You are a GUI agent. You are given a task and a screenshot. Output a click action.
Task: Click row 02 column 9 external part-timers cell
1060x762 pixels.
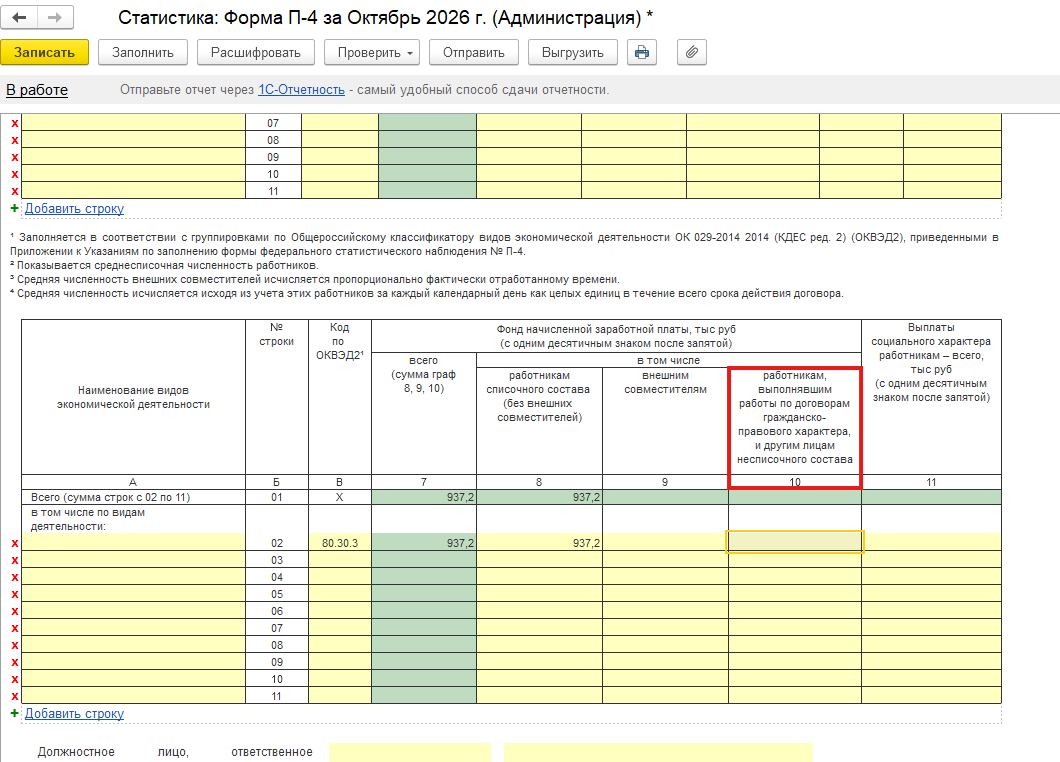pos(665,542)
